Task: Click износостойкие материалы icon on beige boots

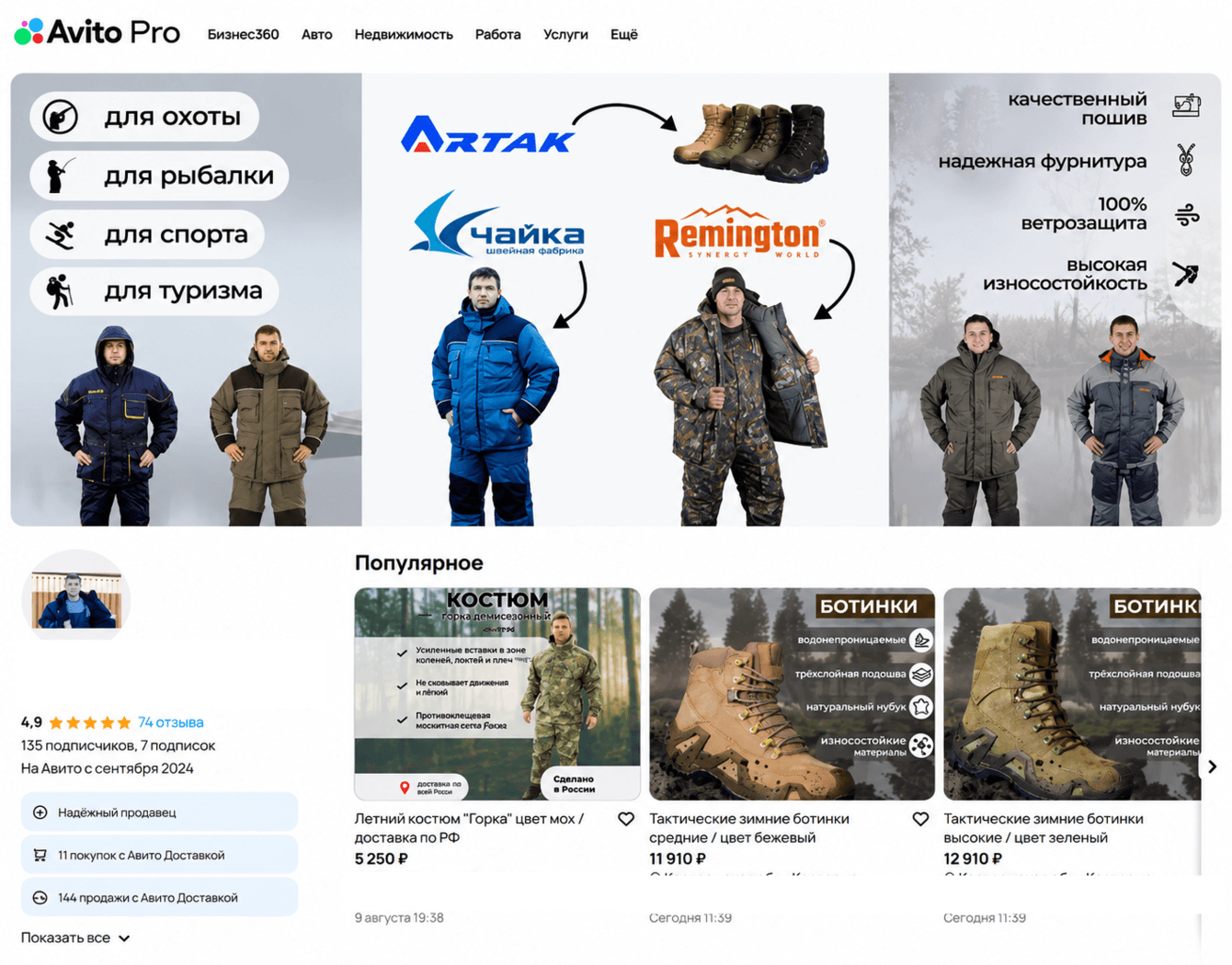Action: [x=921, y=745]
